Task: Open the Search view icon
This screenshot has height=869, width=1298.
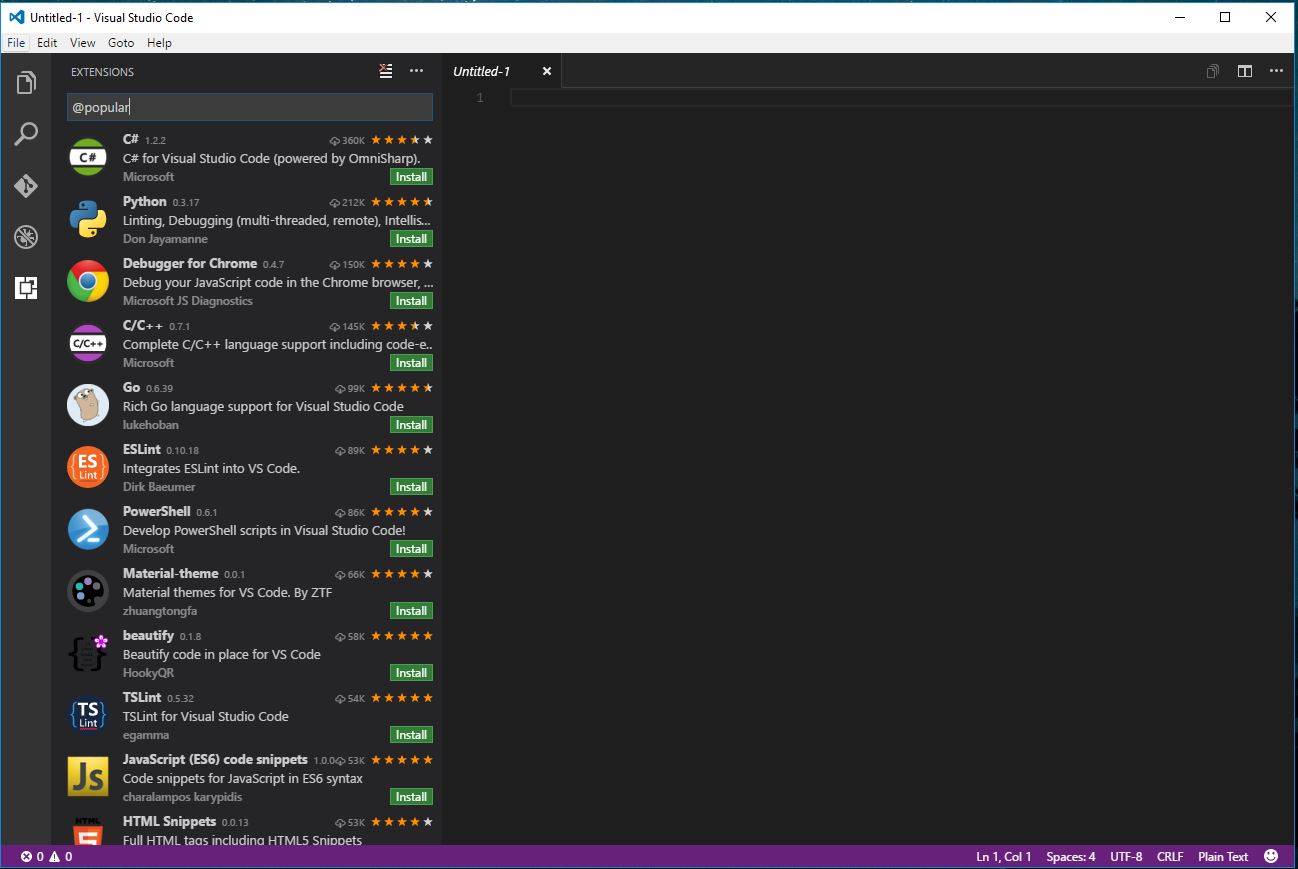Action: (26, 134)
